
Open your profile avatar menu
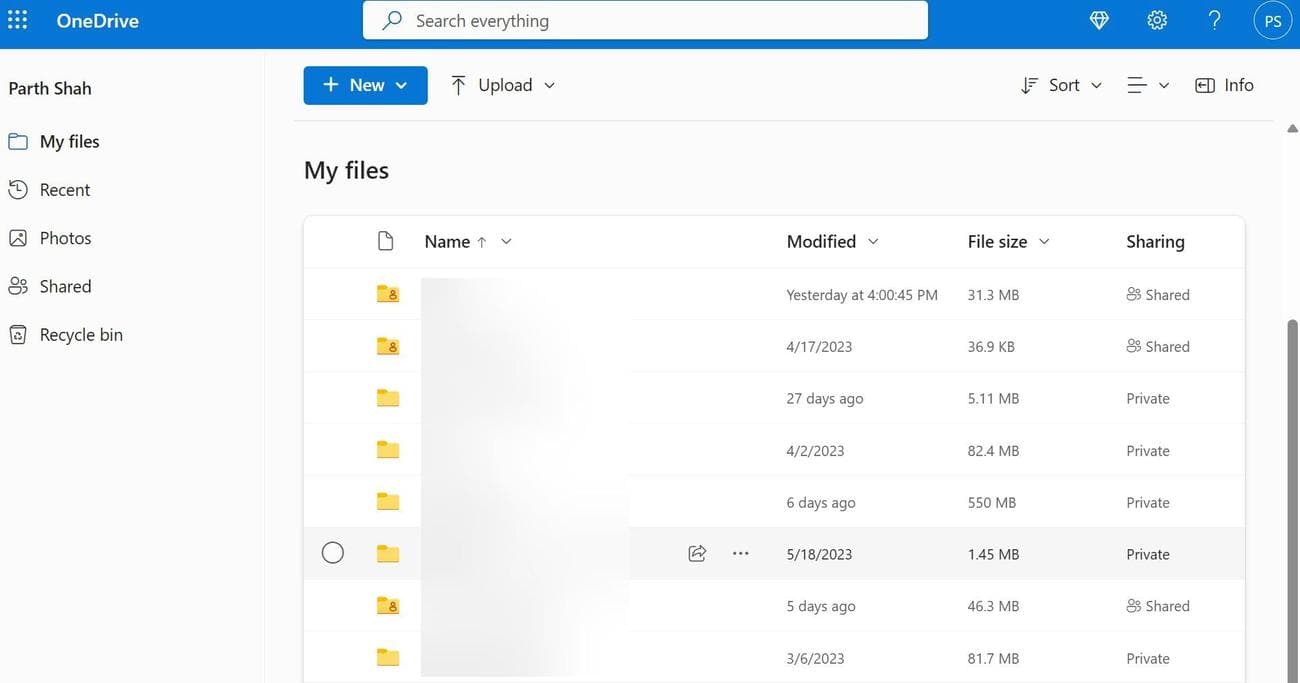[x=1272, y=19]
